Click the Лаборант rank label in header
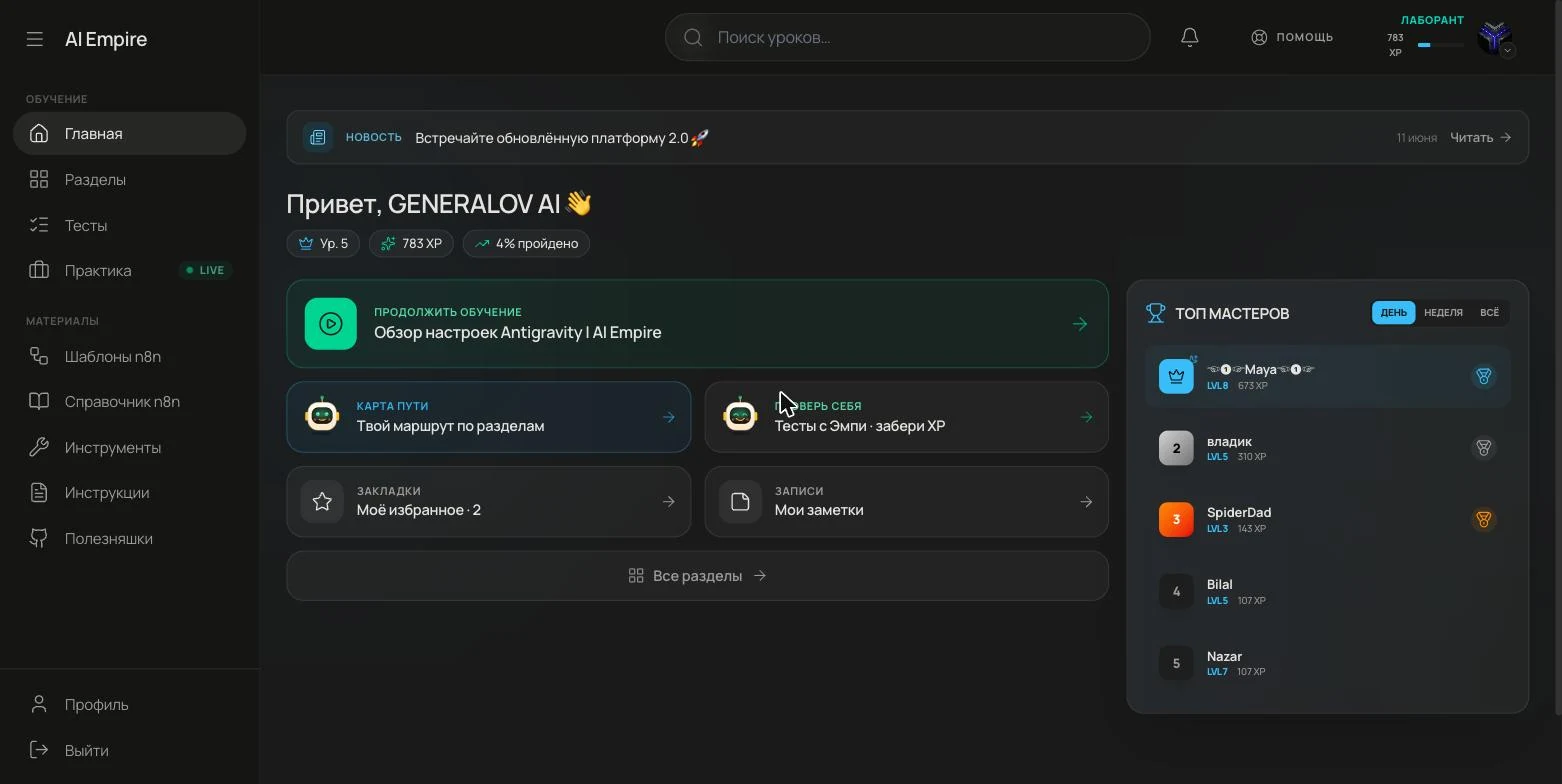The image size is (1562, 784). pyautogui.click(x=1432, y=20)
